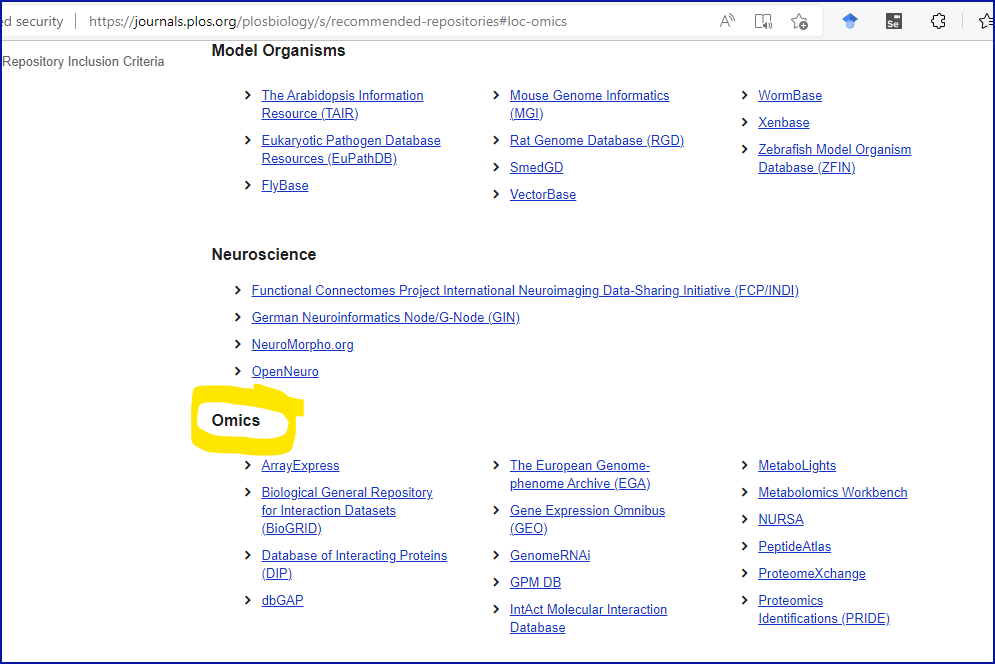The height and width of the screenshot is (664, 995).
Task: Open the ArrayExpress link
Action: point(300,466)
